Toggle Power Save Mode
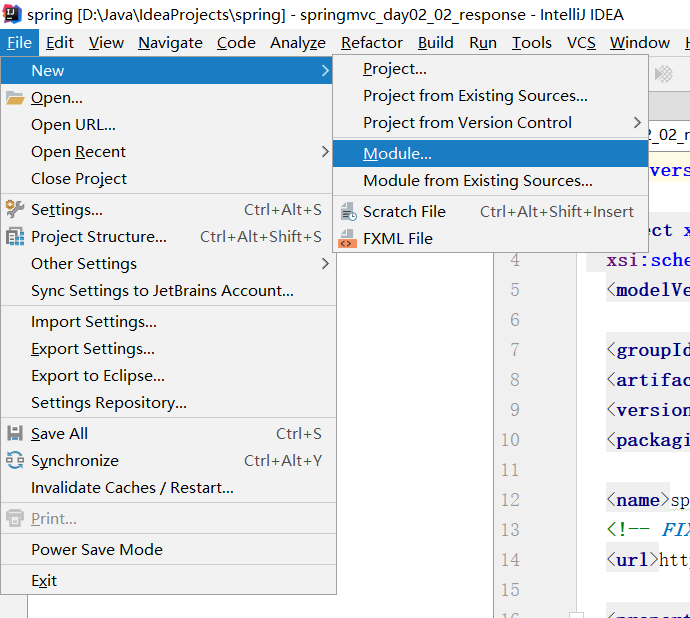 click(96, 550)
